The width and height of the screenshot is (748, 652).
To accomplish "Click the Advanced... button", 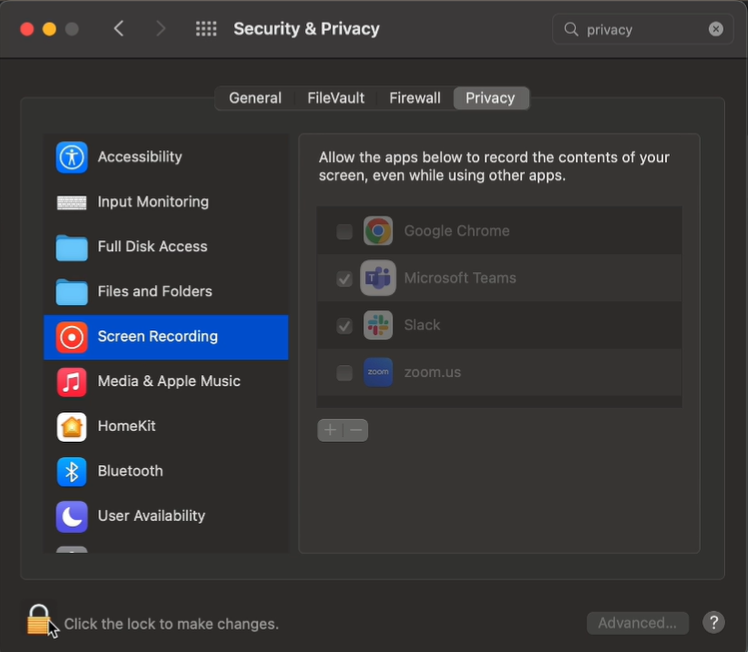I will [x=637, y=623].
